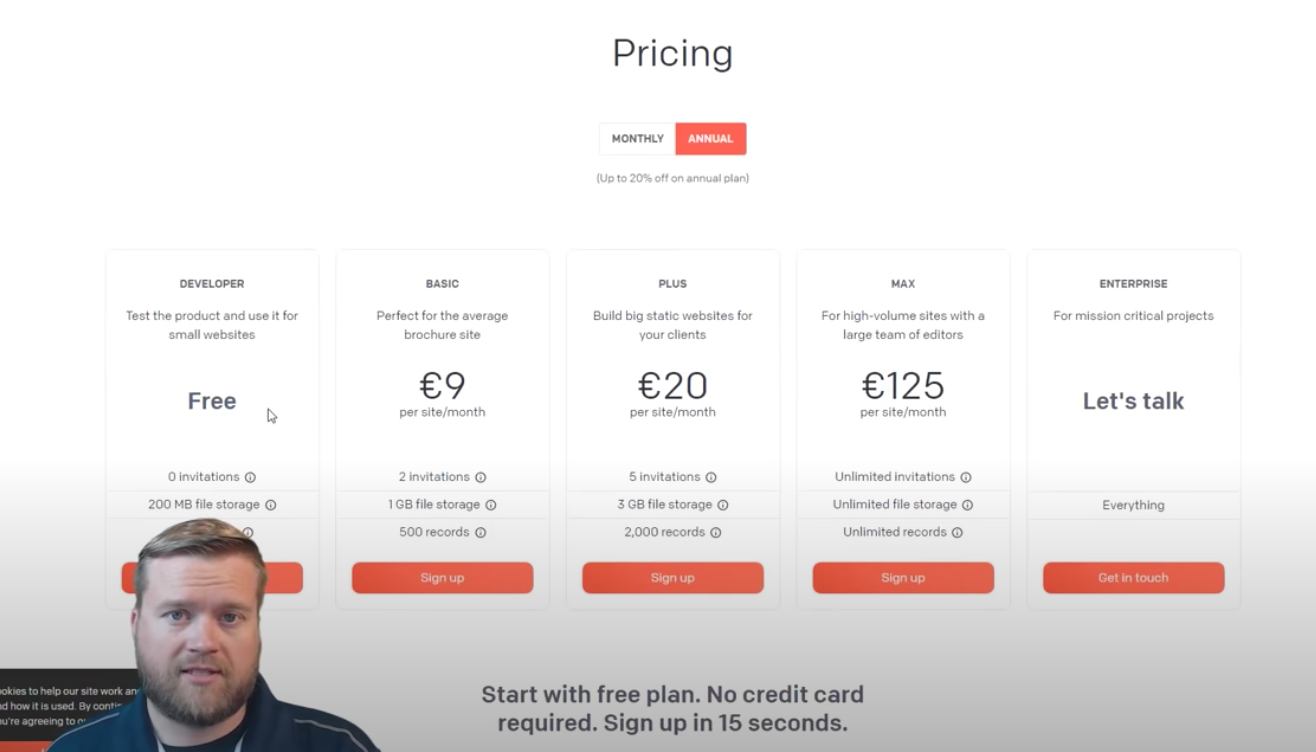Sign up for the Max plan
This screenshot has width=1316, height=752.
pos(903,578)
